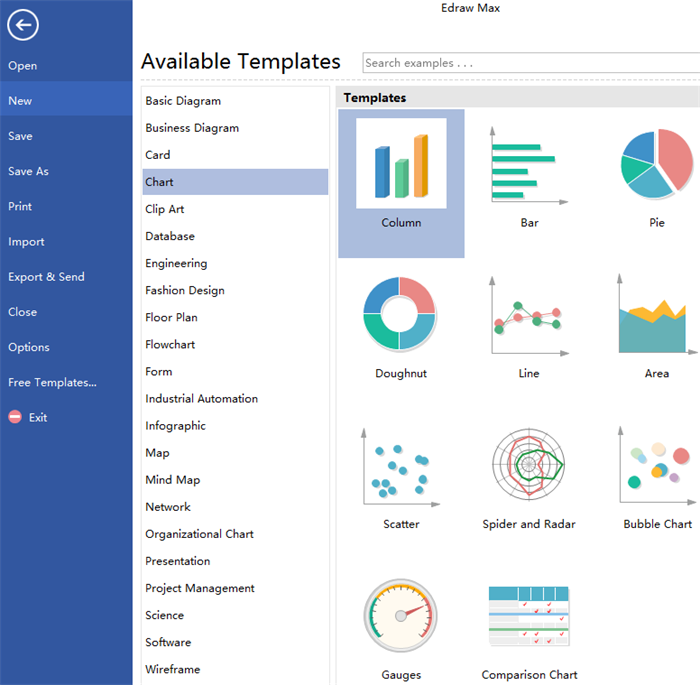Select the highlighted Chart category
The width and height of the screenshot is (700, 685).
pyautogui.click(x=235, y=182)
